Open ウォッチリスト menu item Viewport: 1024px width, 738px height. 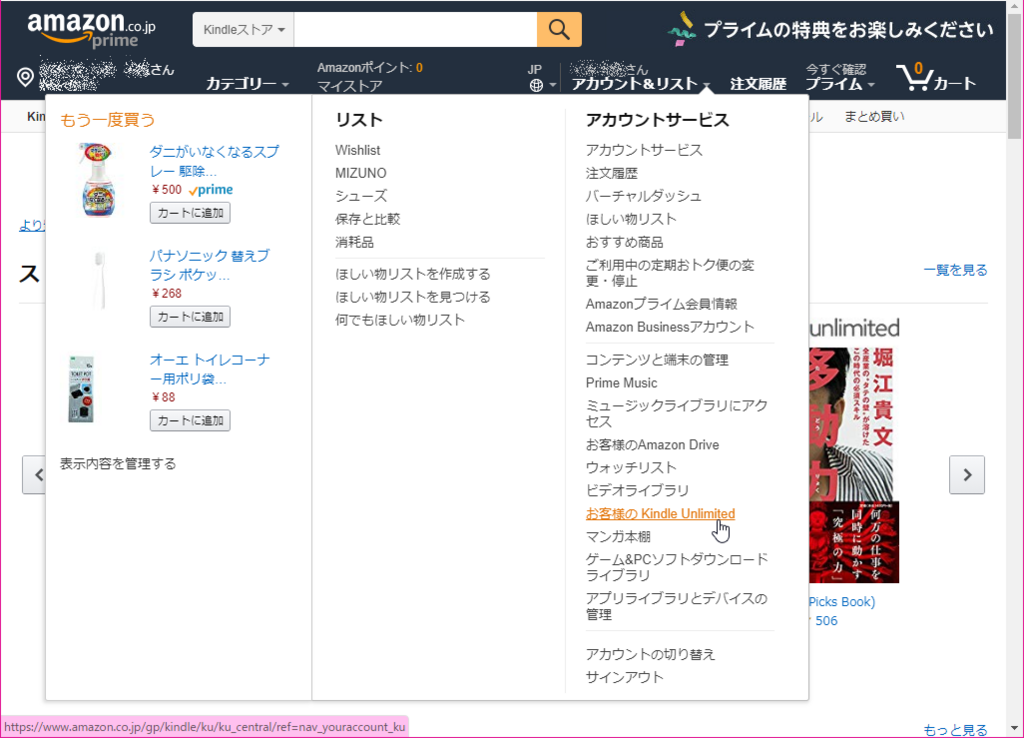631,468
